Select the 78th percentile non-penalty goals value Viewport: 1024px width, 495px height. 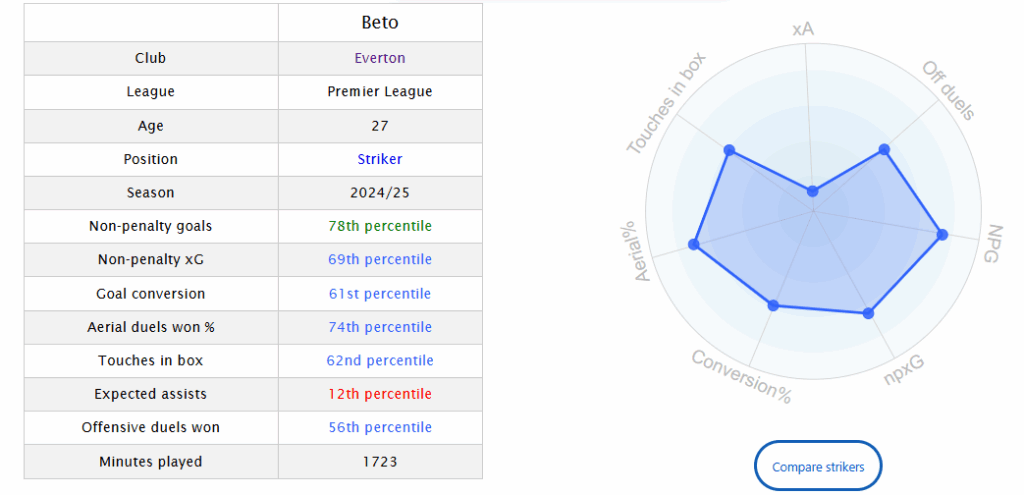click(380, 226)
